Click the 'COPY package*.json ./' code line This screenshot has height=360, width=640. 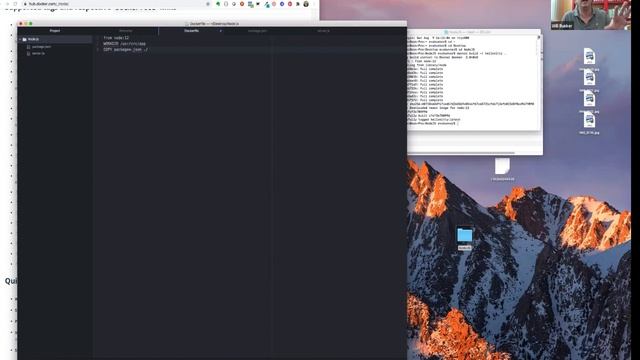[x=126, y=49]
